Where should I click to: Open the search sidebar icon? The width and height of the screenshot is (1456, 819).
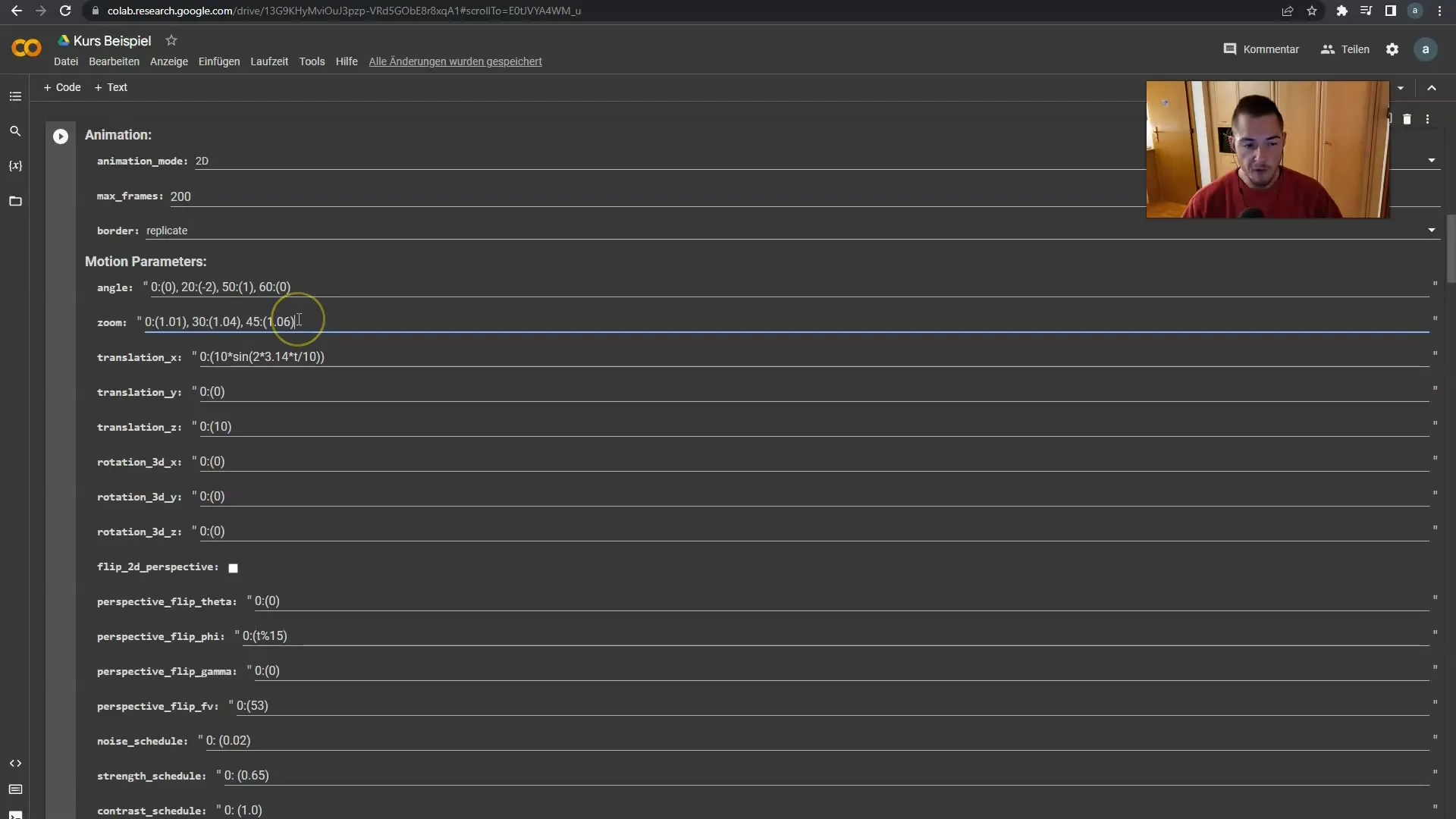[15, 131]
